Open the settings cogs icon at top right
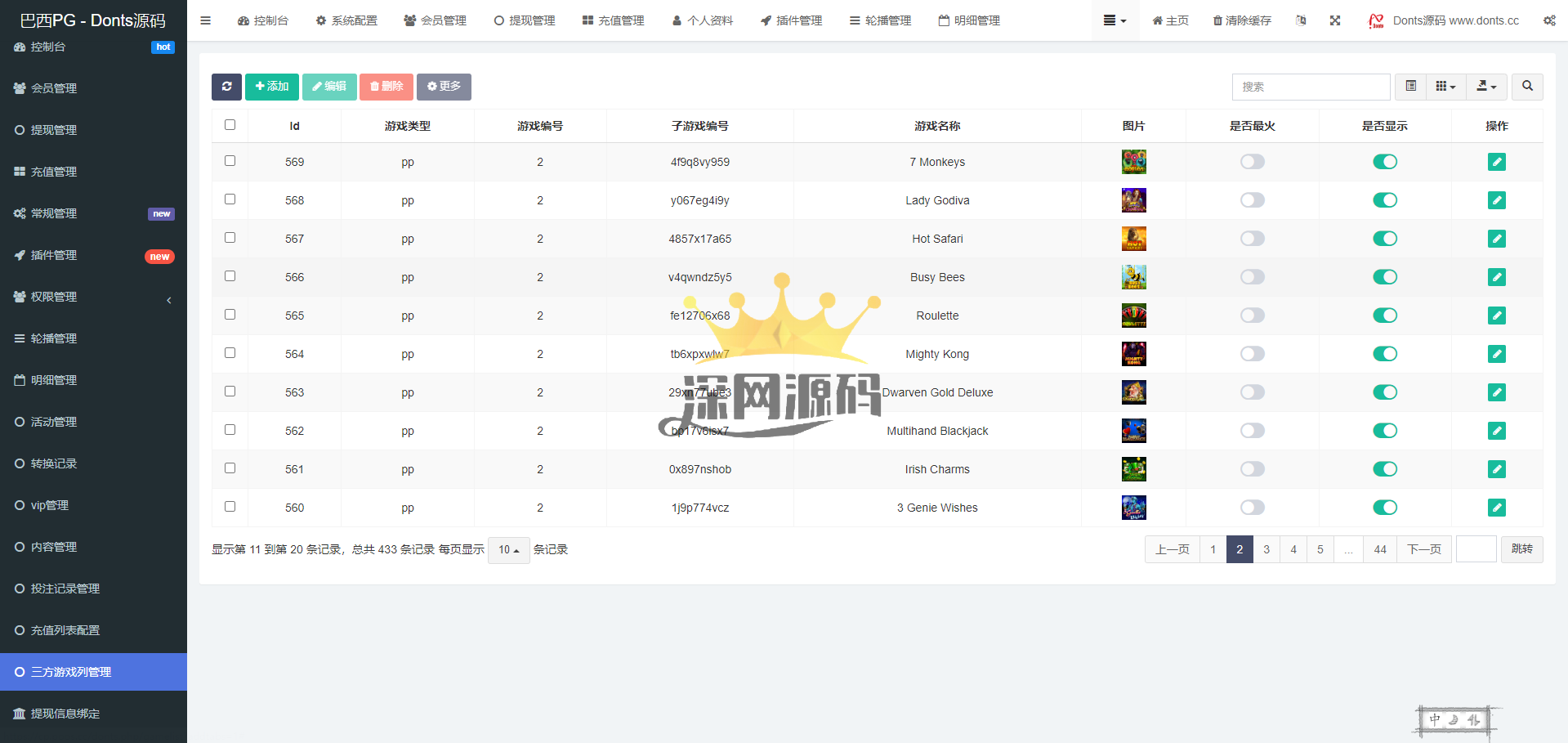This screenshot has height=743, width=1568. [1549, 20]
